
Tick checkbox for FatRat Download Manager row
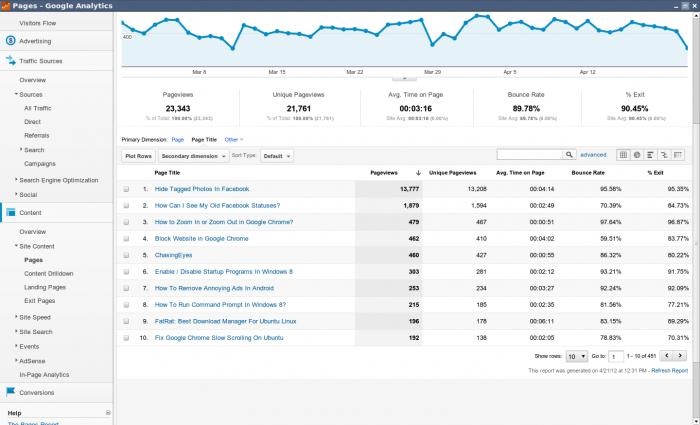pos(126,321)
